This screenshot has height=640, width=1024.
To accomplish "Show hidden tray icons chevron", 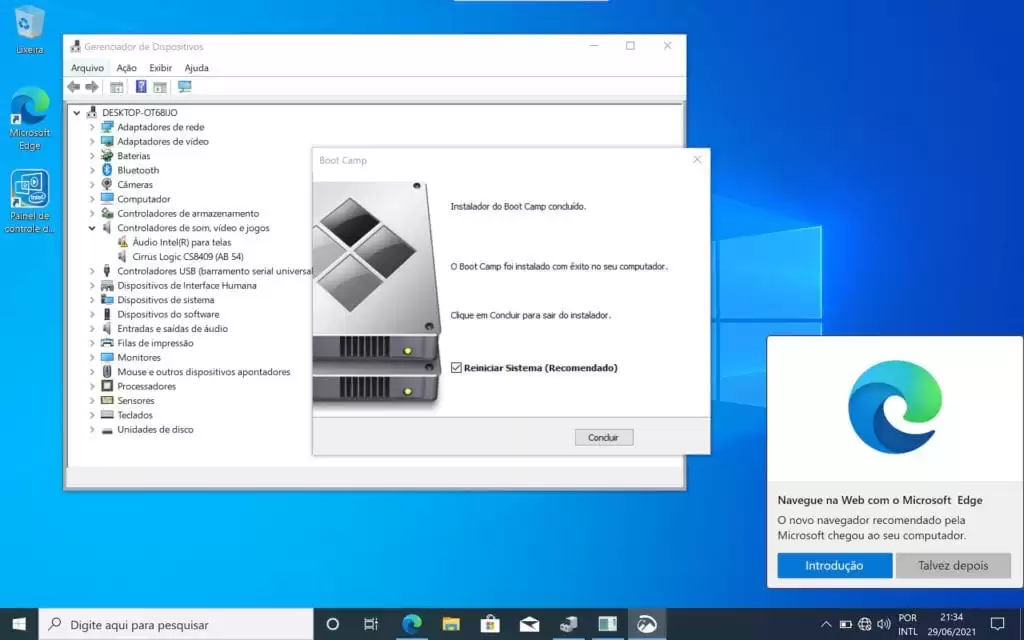I will pyautogui.click(x=826, y=624).
